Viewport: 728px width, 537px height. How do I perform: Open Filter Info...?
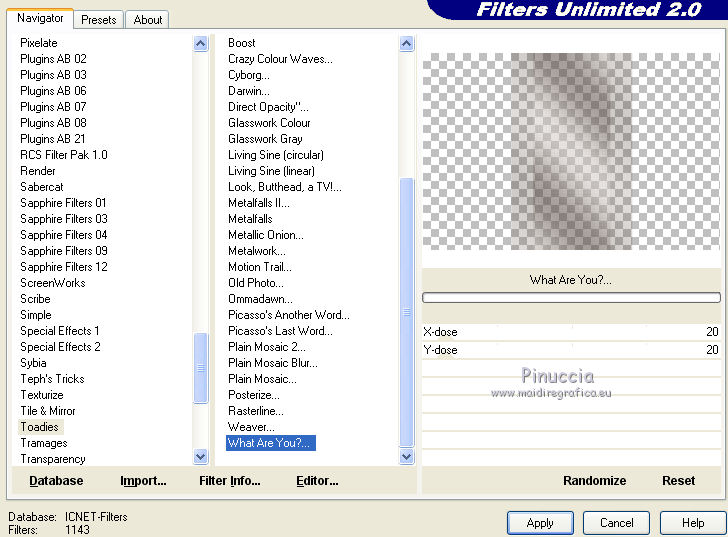229,480
